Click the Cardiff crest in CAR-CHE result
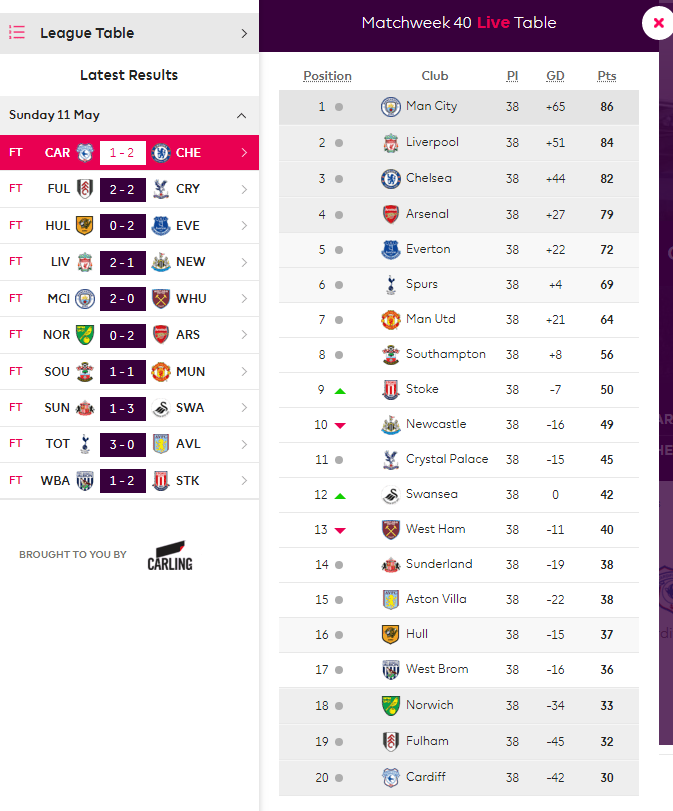The height and width of the screenshot is (811, 673). (x=85, y=153)
